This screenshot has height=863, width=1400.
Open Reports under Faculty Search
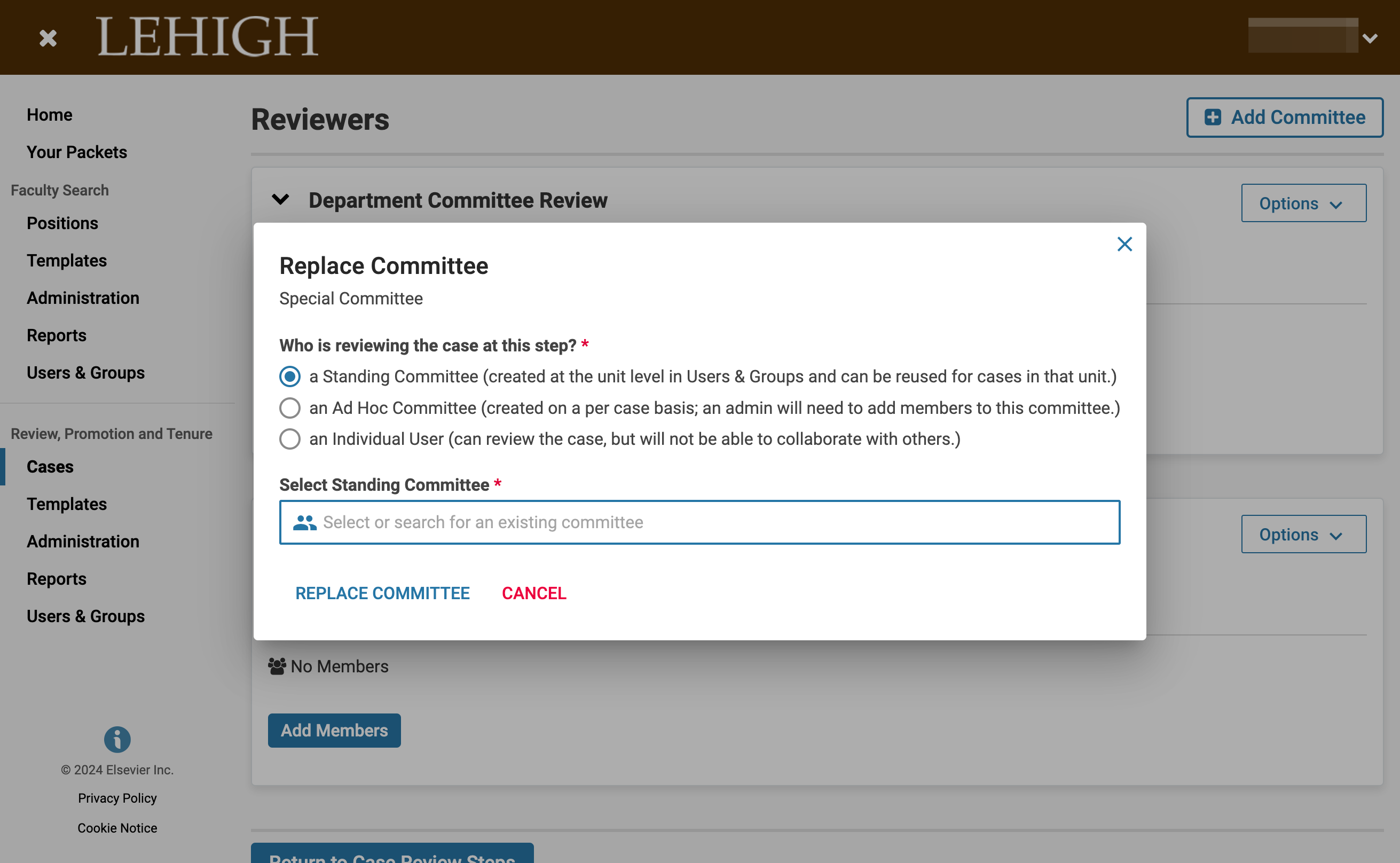click(57, 335)
